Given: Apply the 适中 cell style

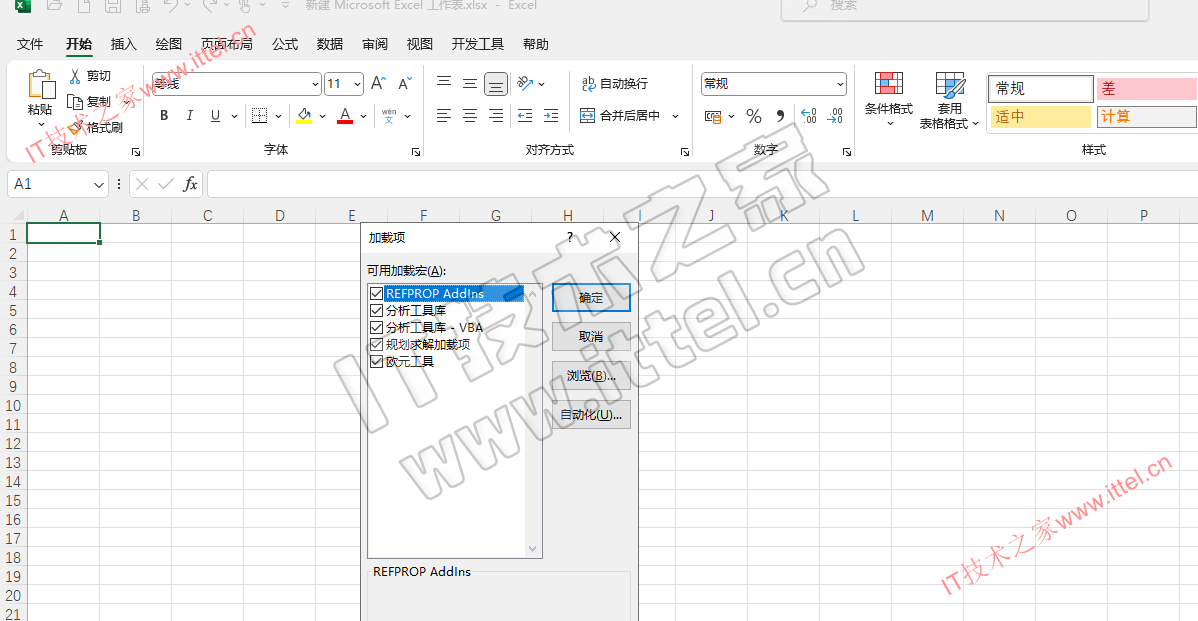Looking at the screenshot, I should pos(1040,117).
